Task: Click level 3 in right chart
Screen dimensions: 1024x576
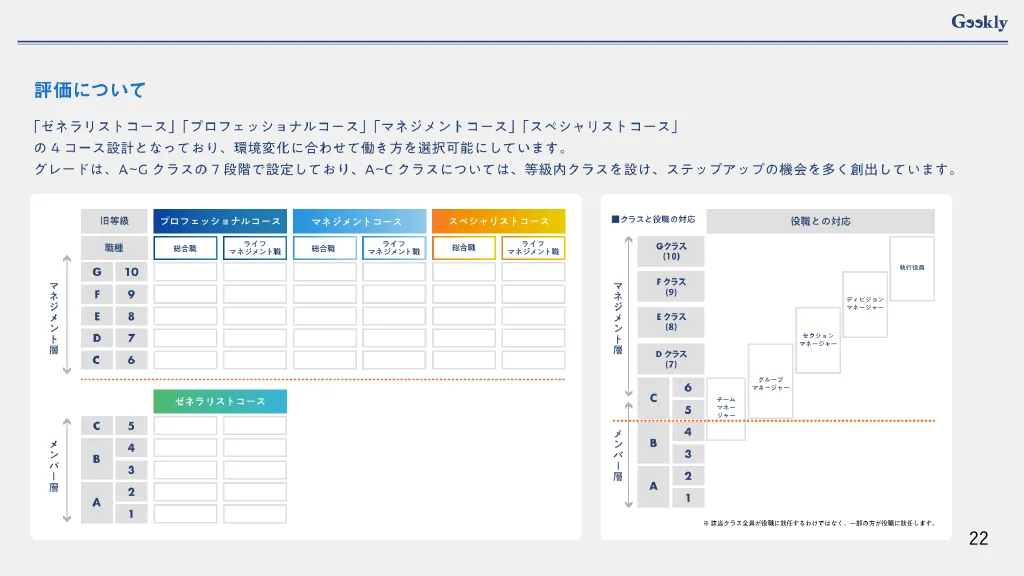Action: coord(688,454)
